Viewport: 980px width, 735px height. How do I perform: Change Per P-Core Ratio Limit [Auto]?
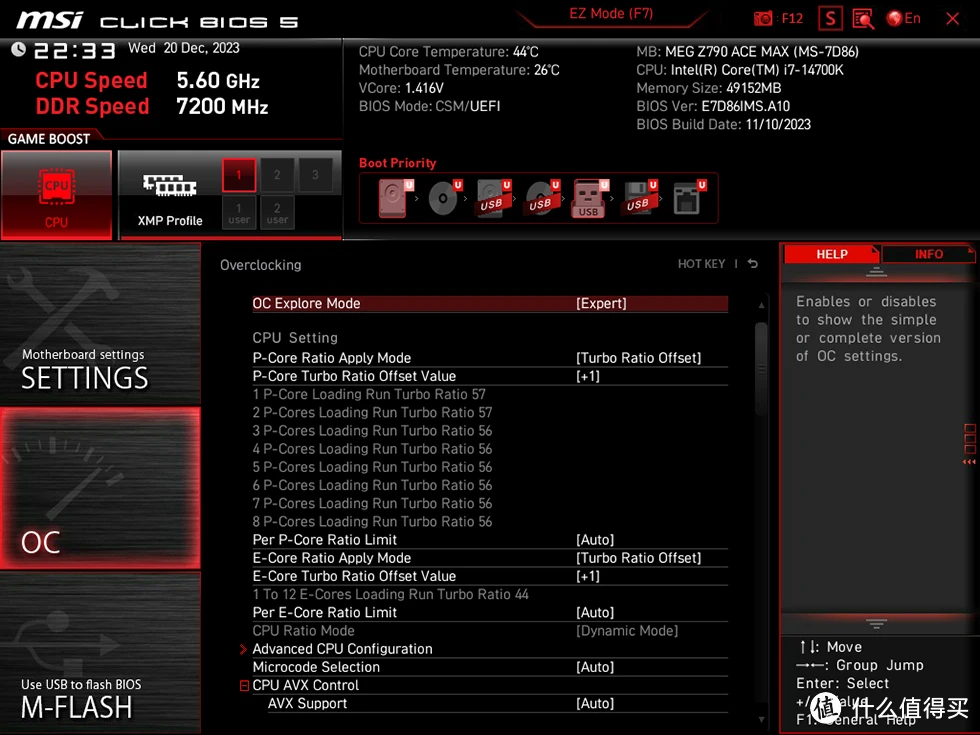pyautogui.click(x=490, y=539)
